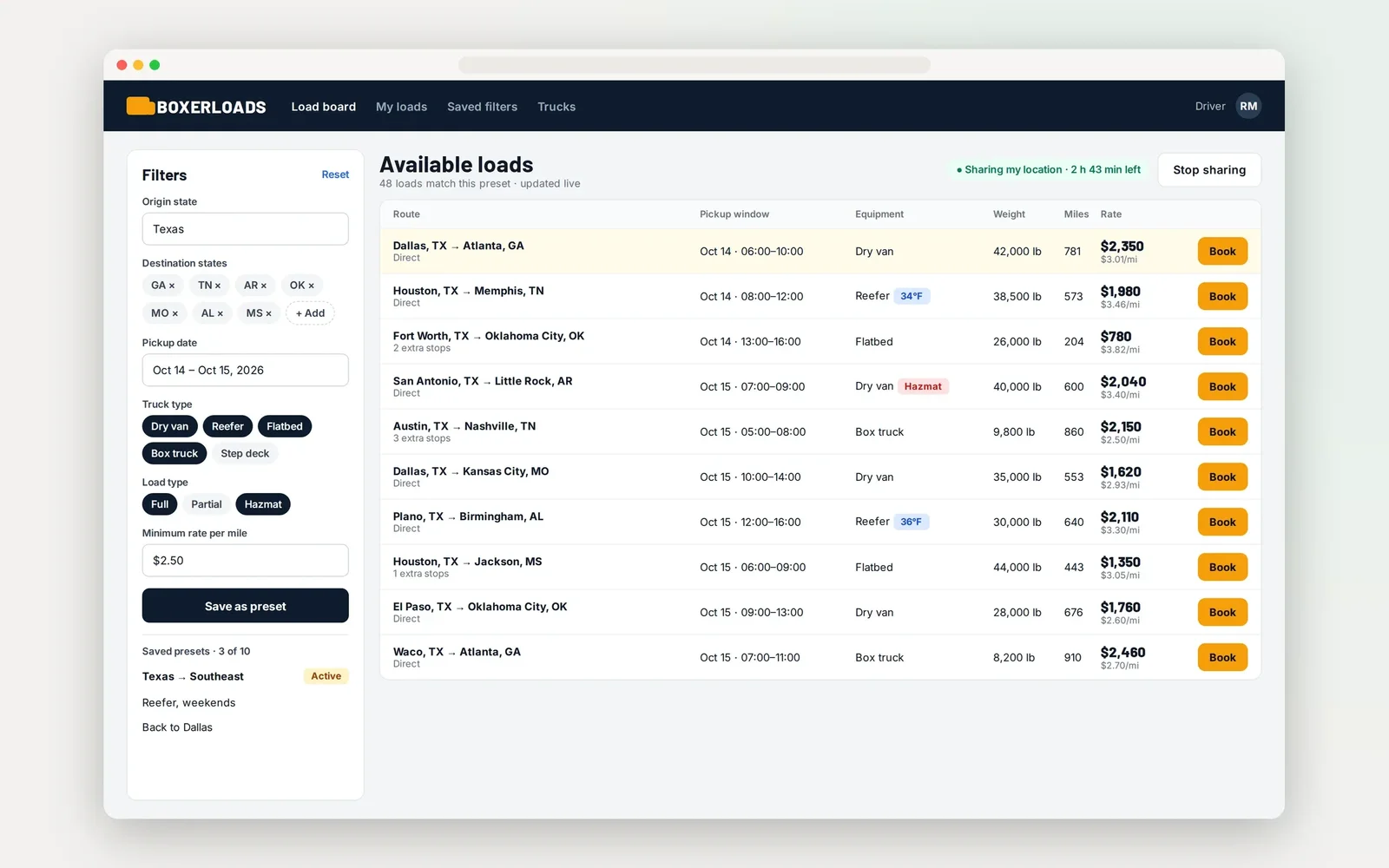Sort the table by Rate column

coord(1111,214)
